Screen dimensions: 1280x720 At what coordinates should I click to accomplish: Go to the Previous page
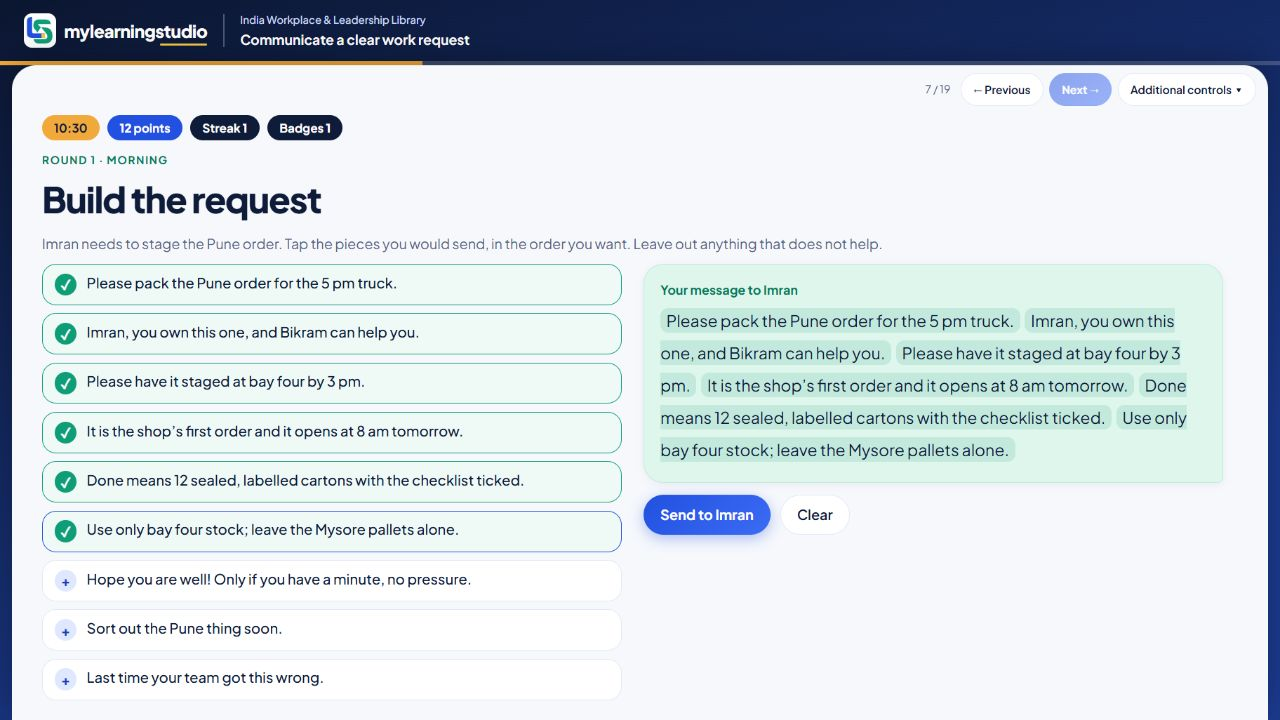click(1001, 90)
